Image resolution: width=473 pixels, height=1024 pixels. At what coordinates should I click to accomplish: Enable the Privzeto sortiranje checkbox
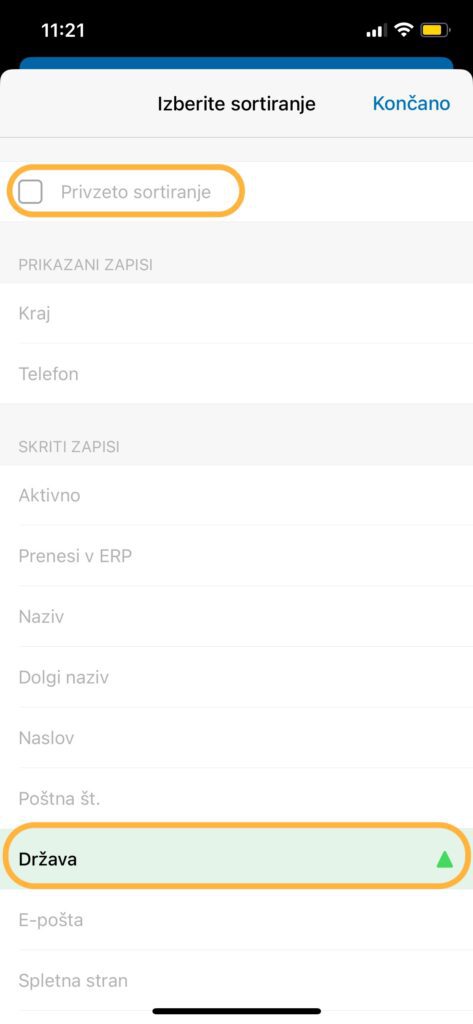(31, 192)
